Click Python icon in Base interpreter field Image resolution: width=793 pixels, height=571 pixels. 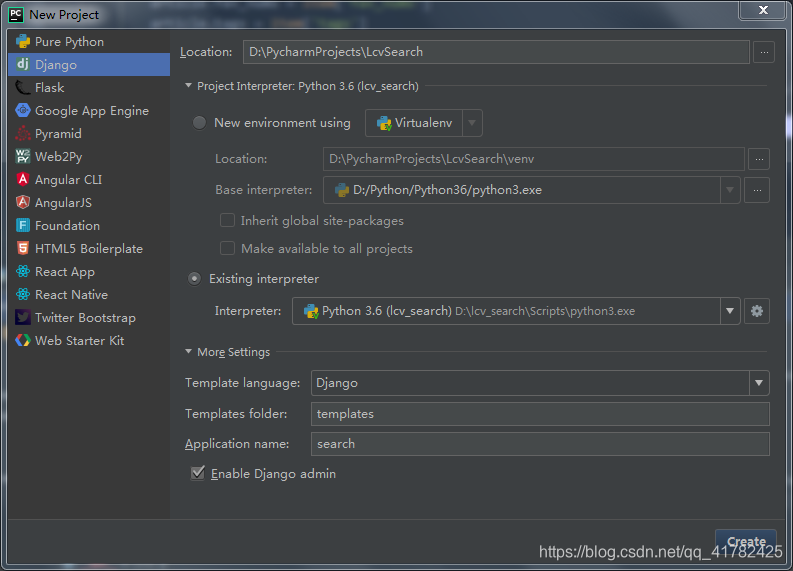pyautogui.click(x=342, y=190)
